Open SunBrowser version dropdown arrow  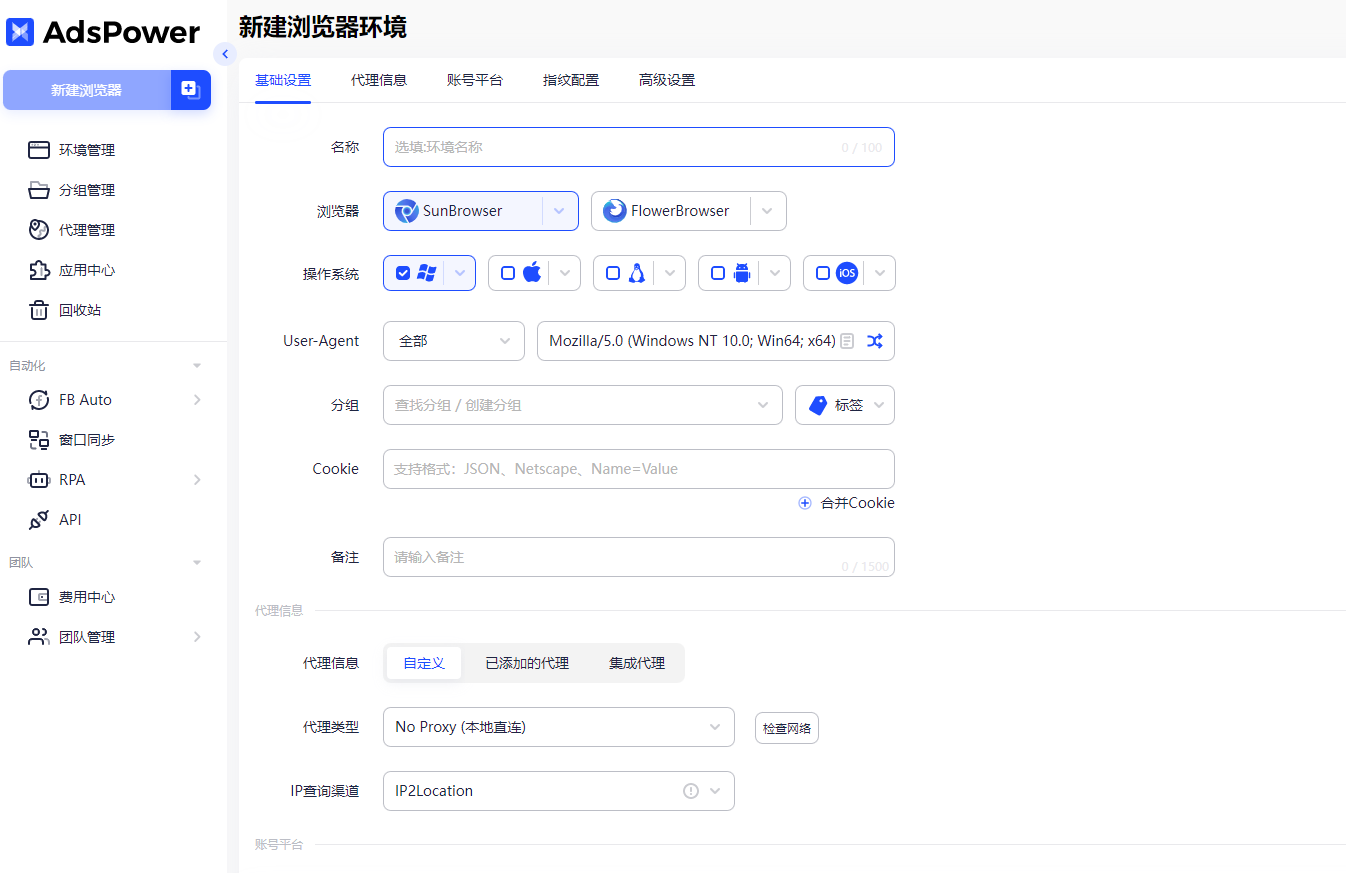point(560,211)
